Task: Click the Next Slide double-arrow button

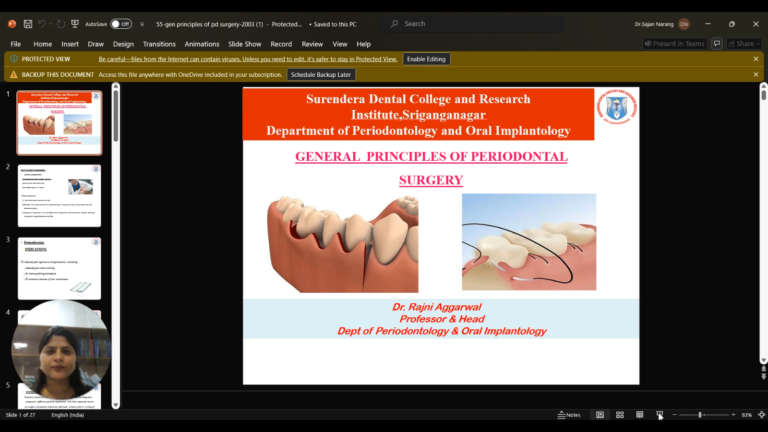Action: (764, 376)
